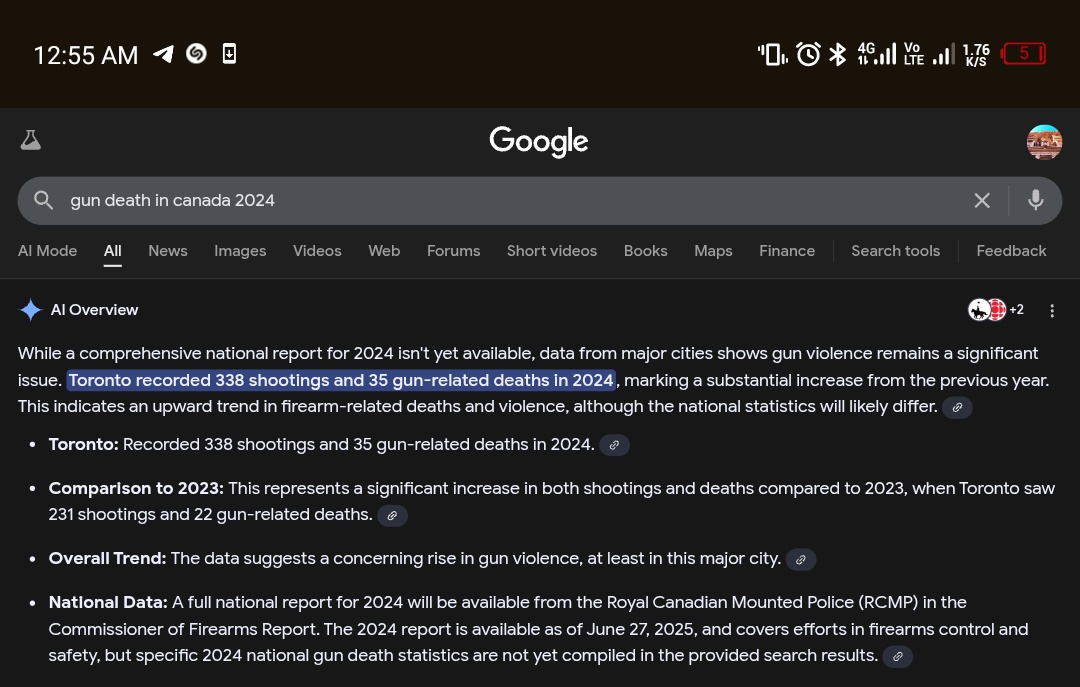Switch to Videos tab
Image resolution: width=1080 pixels, height=687 pixels.
317,251
